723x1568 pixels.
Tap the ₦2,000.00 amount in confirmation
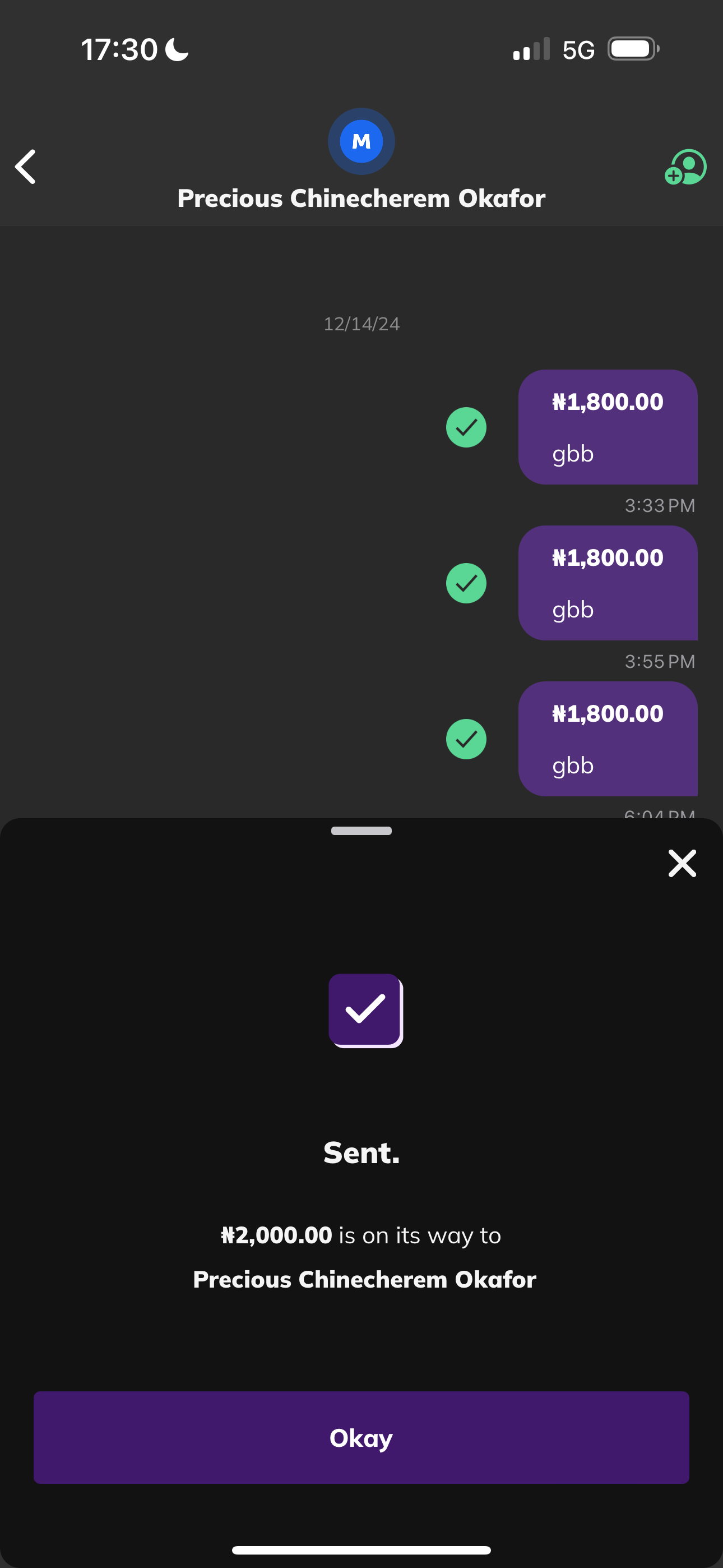[276, 1235]
